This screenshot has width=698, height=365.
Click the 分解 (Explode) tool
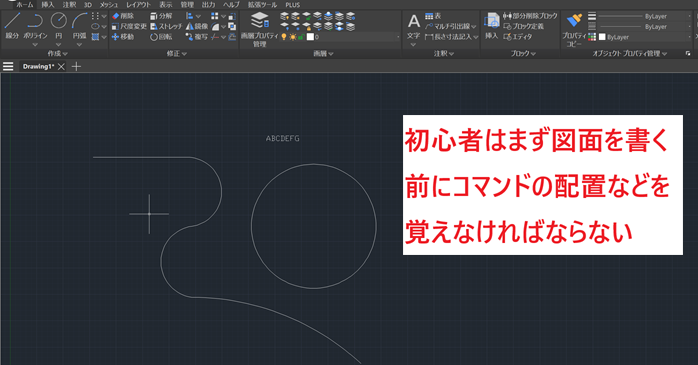[x=161, y=16]
